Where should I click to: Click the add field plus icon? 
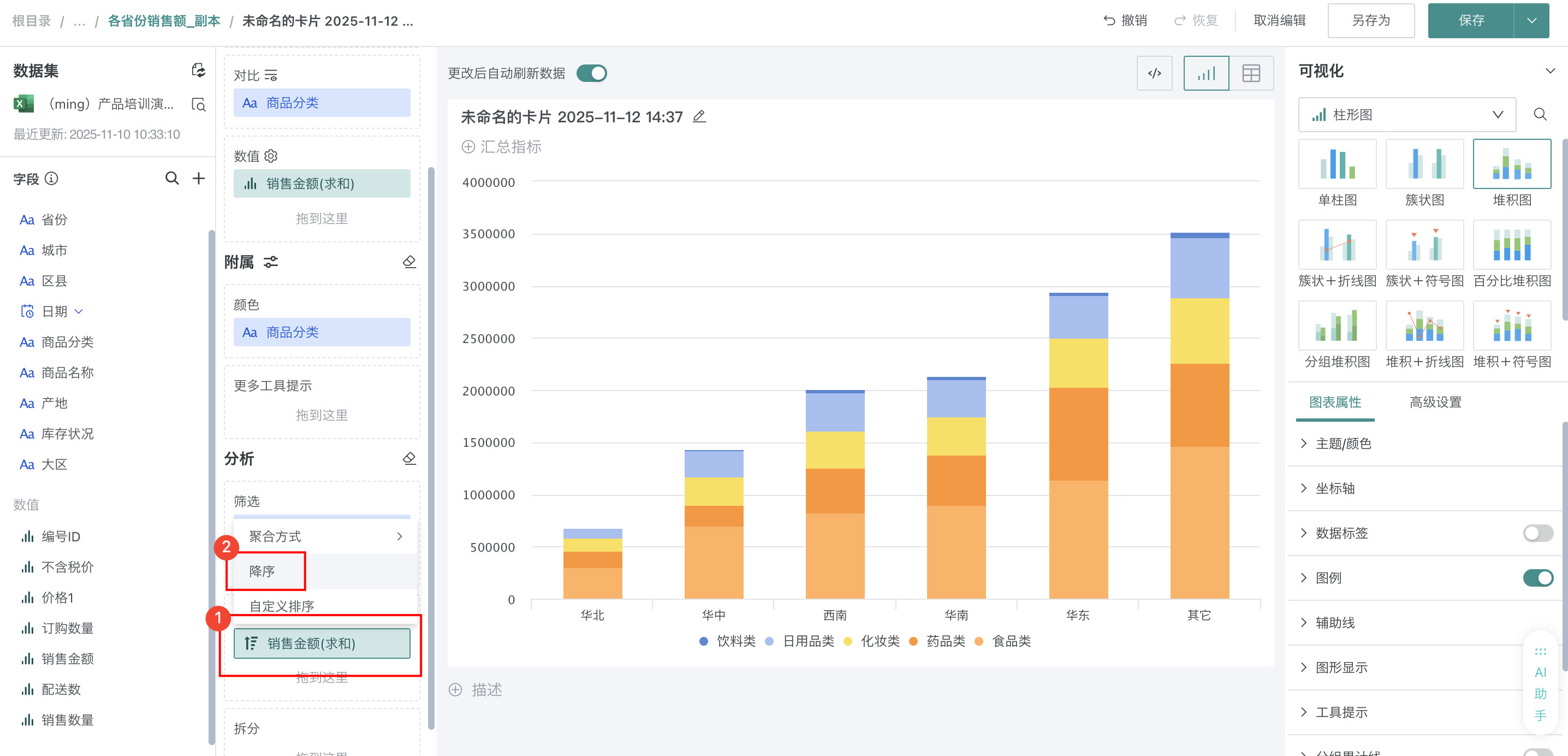click(x=198, y=179)
